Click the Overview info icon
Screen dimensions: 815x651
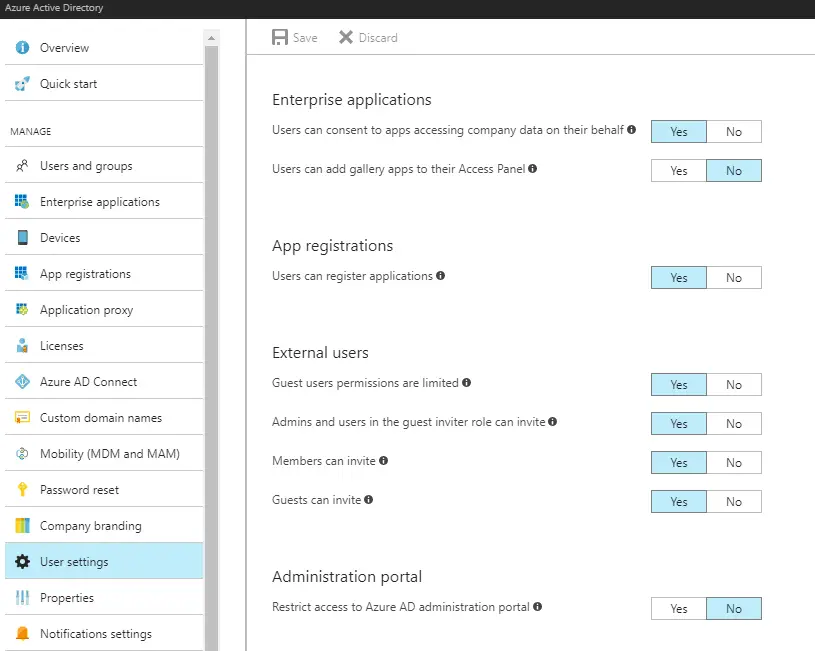coord(22,47)
